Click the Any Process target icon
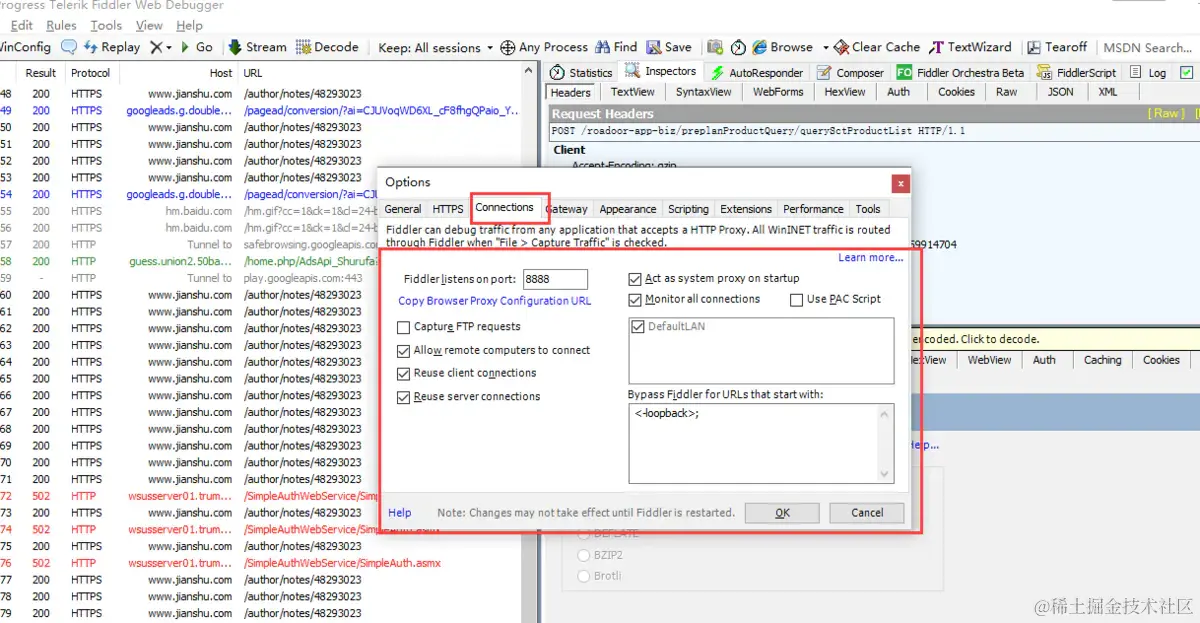This screenshot has height=623, width=1200. [x=508, y=47]
